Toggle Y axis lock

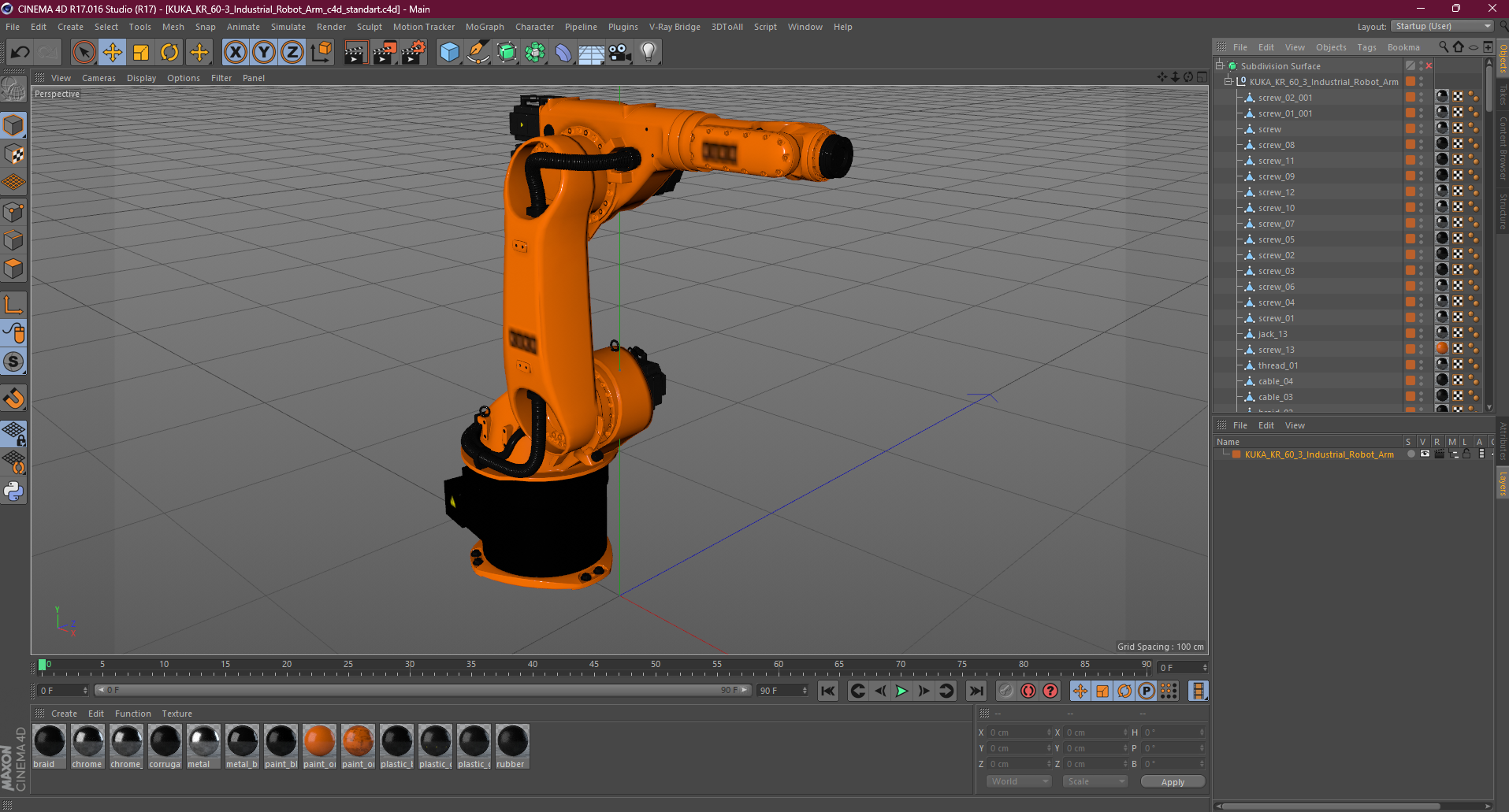point(264,53)
